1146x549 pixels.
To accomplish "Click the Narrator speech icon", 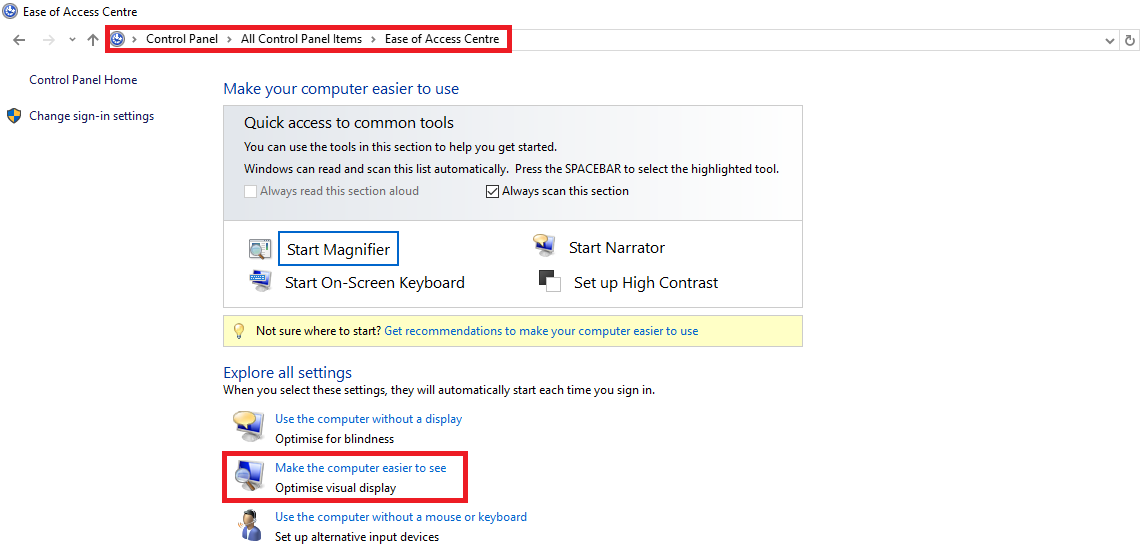I will [x=544, y=246].
